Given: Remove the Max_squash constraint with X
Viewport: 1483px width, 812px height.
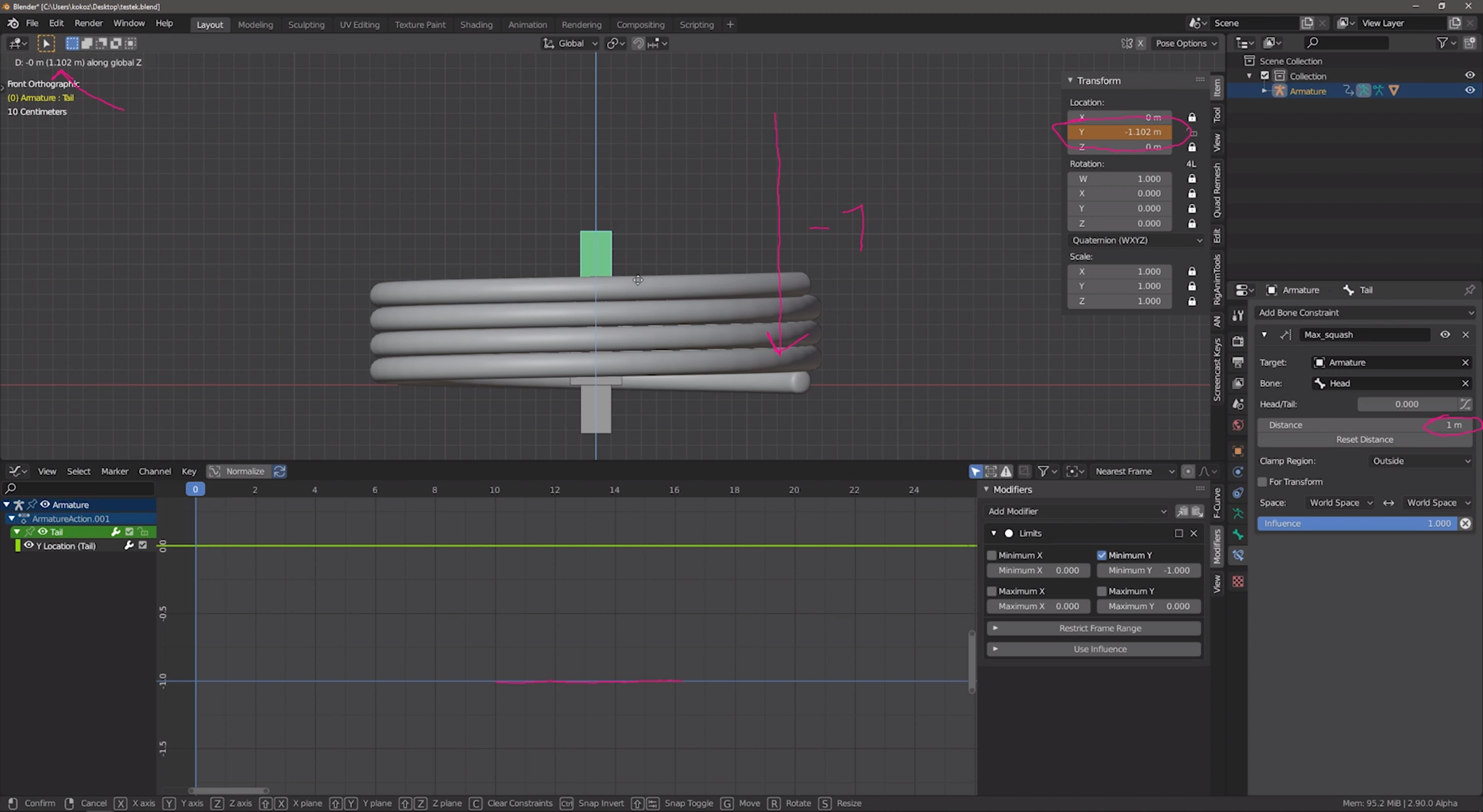Looking at the screenshot, I should (1466, 335).
